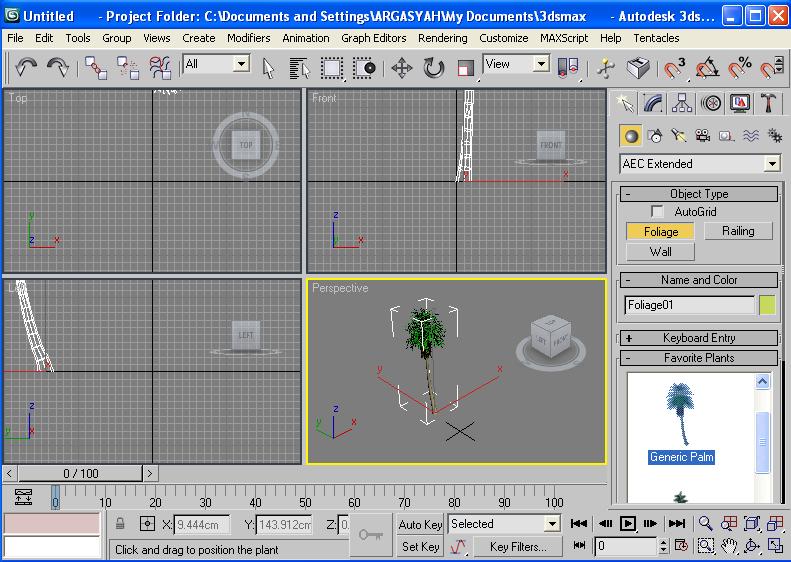Open the Modify command panel tab
The width and height of the screenshot is (791, 562).
tap(654, 103)
